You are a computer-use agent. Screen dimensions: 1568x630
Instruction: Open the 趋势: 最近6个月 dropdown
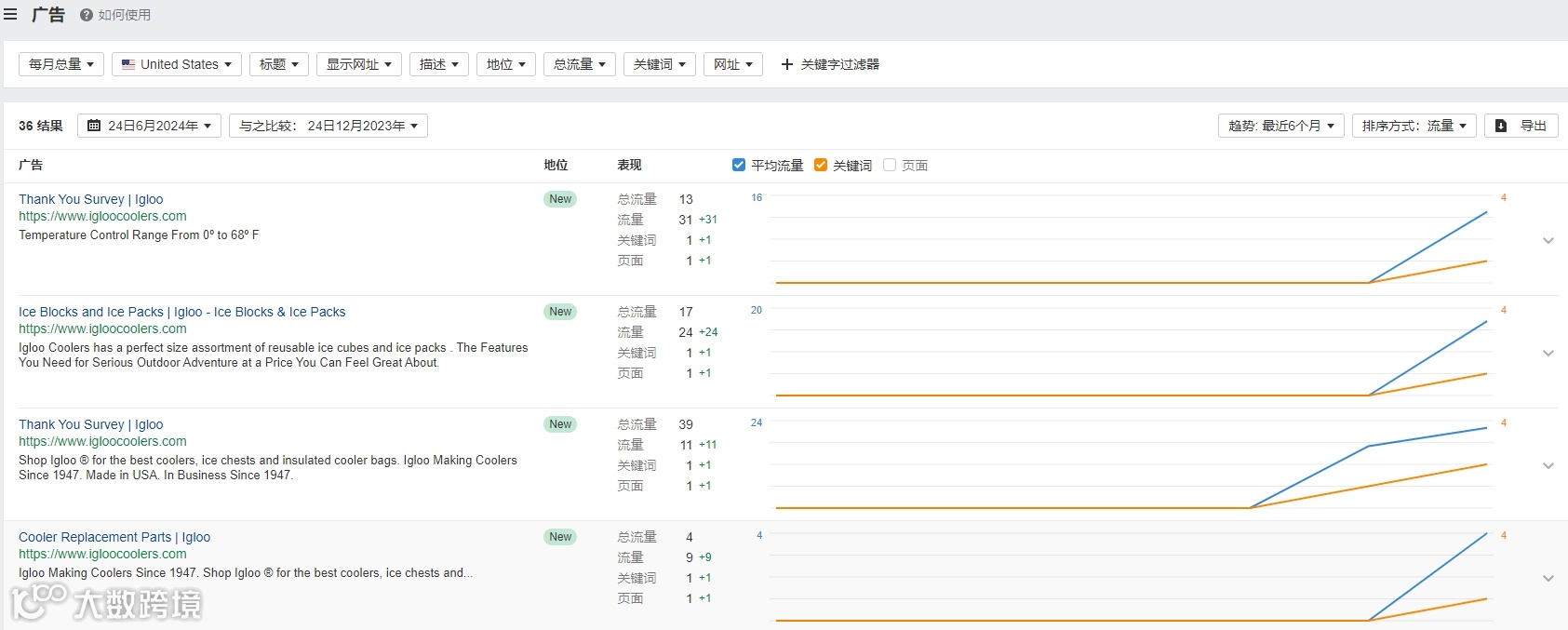tap(1281, 126)
